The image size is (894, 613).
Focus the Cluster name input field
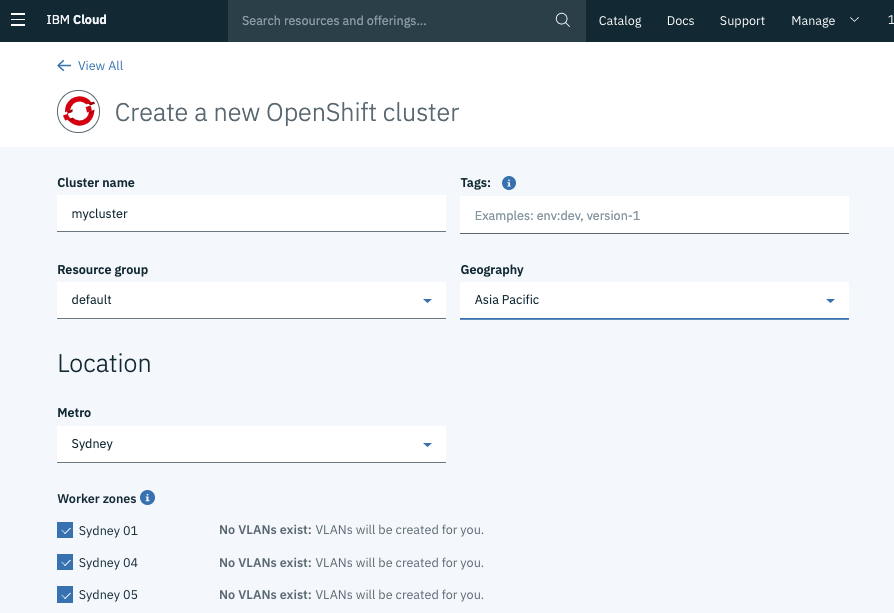click(x=251, y=214)
